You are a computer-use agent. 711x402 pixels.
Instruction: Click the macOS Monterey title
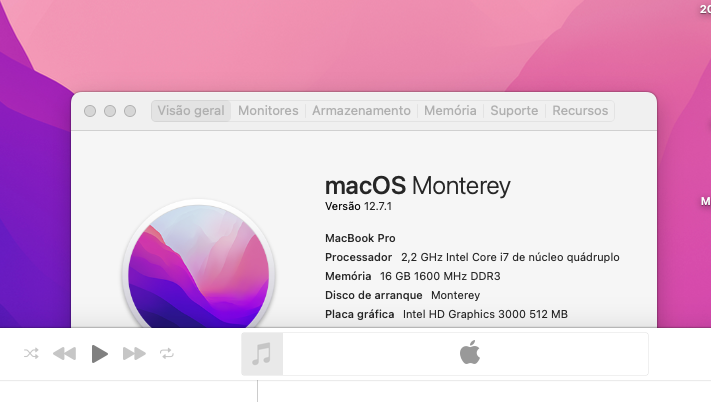click(418, 186)
